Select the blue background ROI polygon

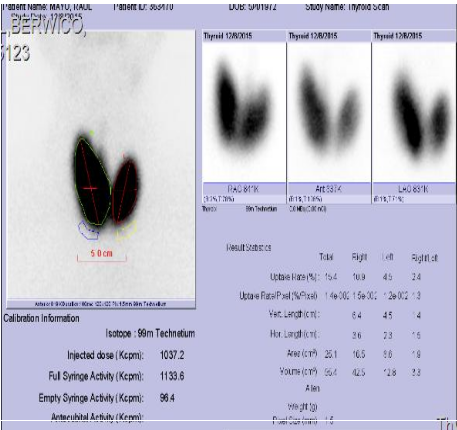pos(88,231)
